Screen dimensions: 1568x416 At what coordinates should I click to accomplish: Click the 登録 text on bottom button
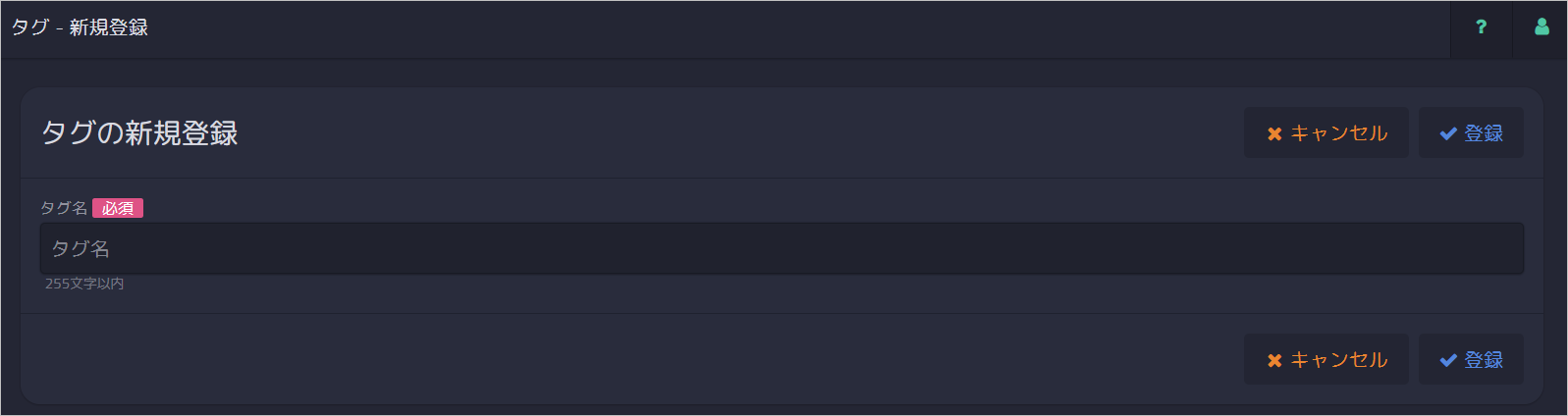1484,360
